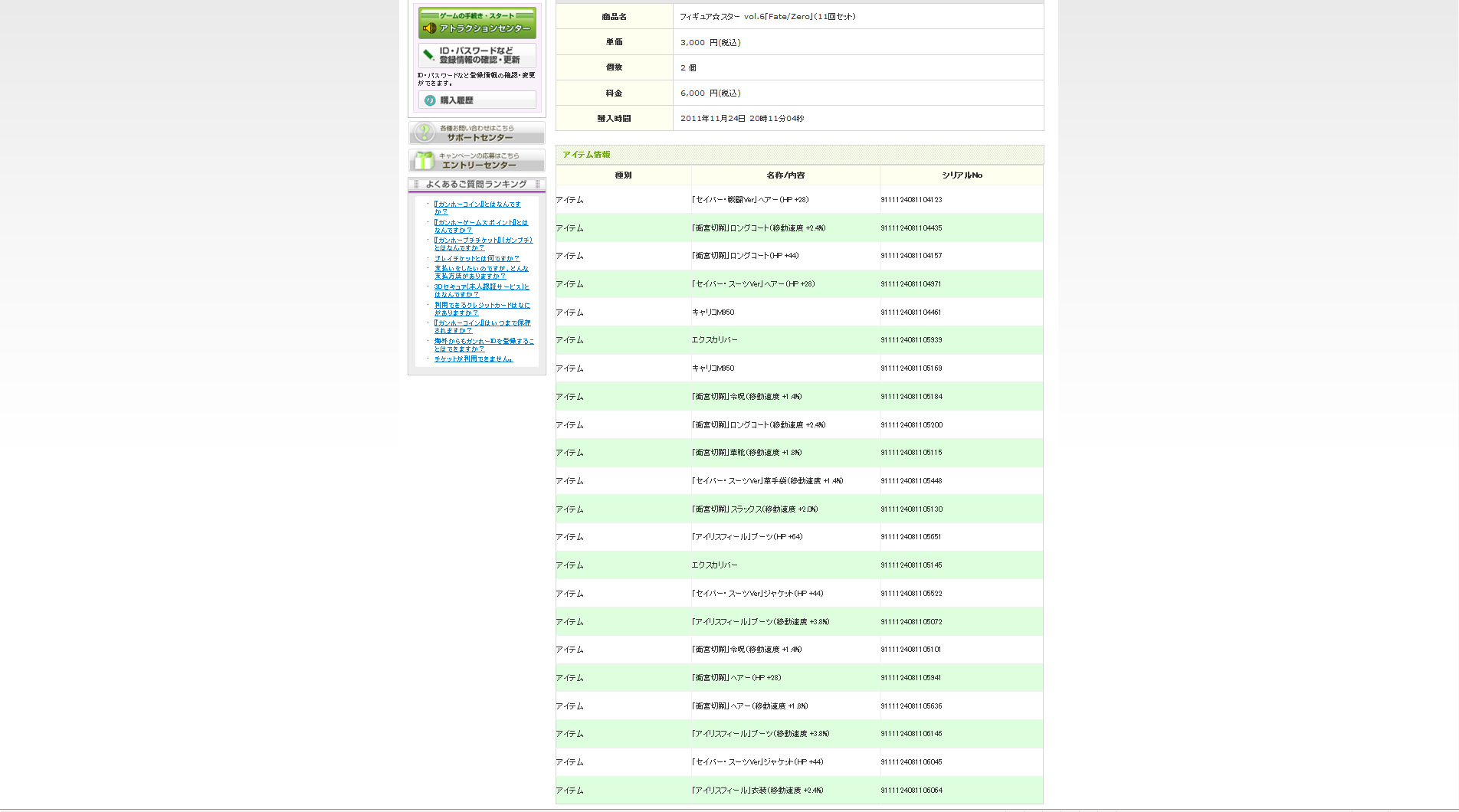Click the 名称/内容 column header

[x=785, y=175]
